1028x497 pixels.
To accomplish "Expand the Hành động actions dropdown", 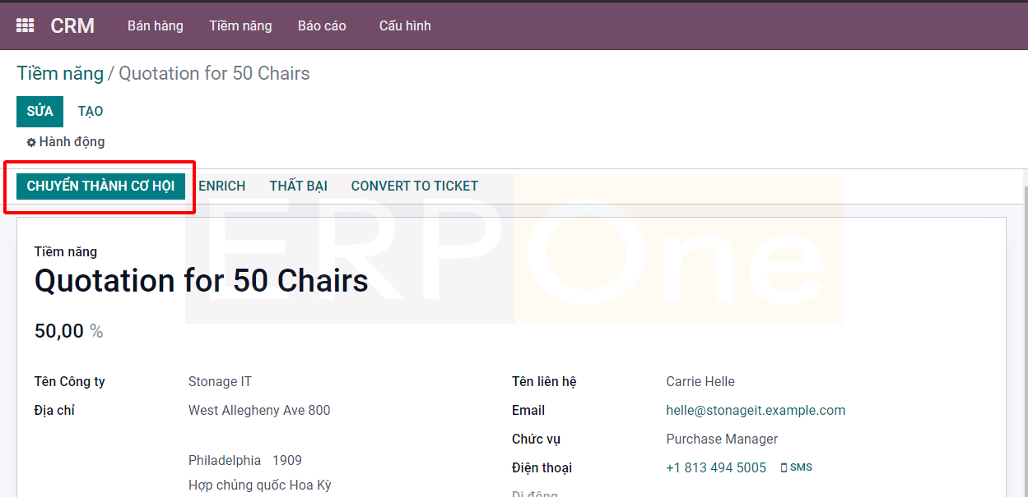I will pyautogui.click(x=66, y=142).
